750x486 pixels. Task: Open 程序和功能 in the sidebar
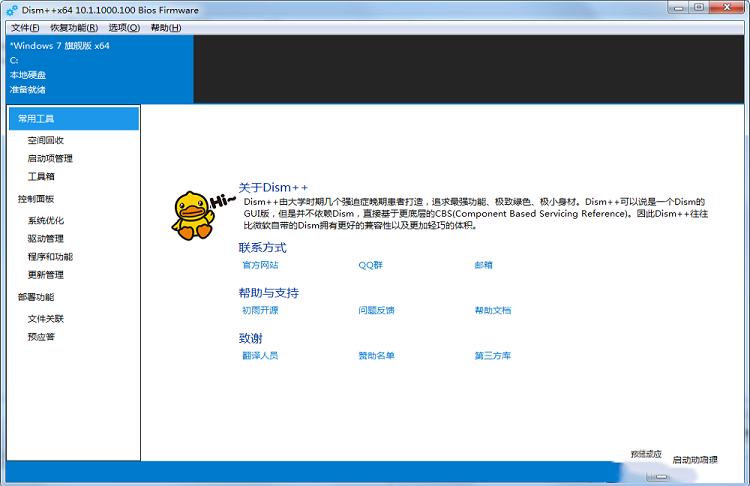click(x=50, y=257)
